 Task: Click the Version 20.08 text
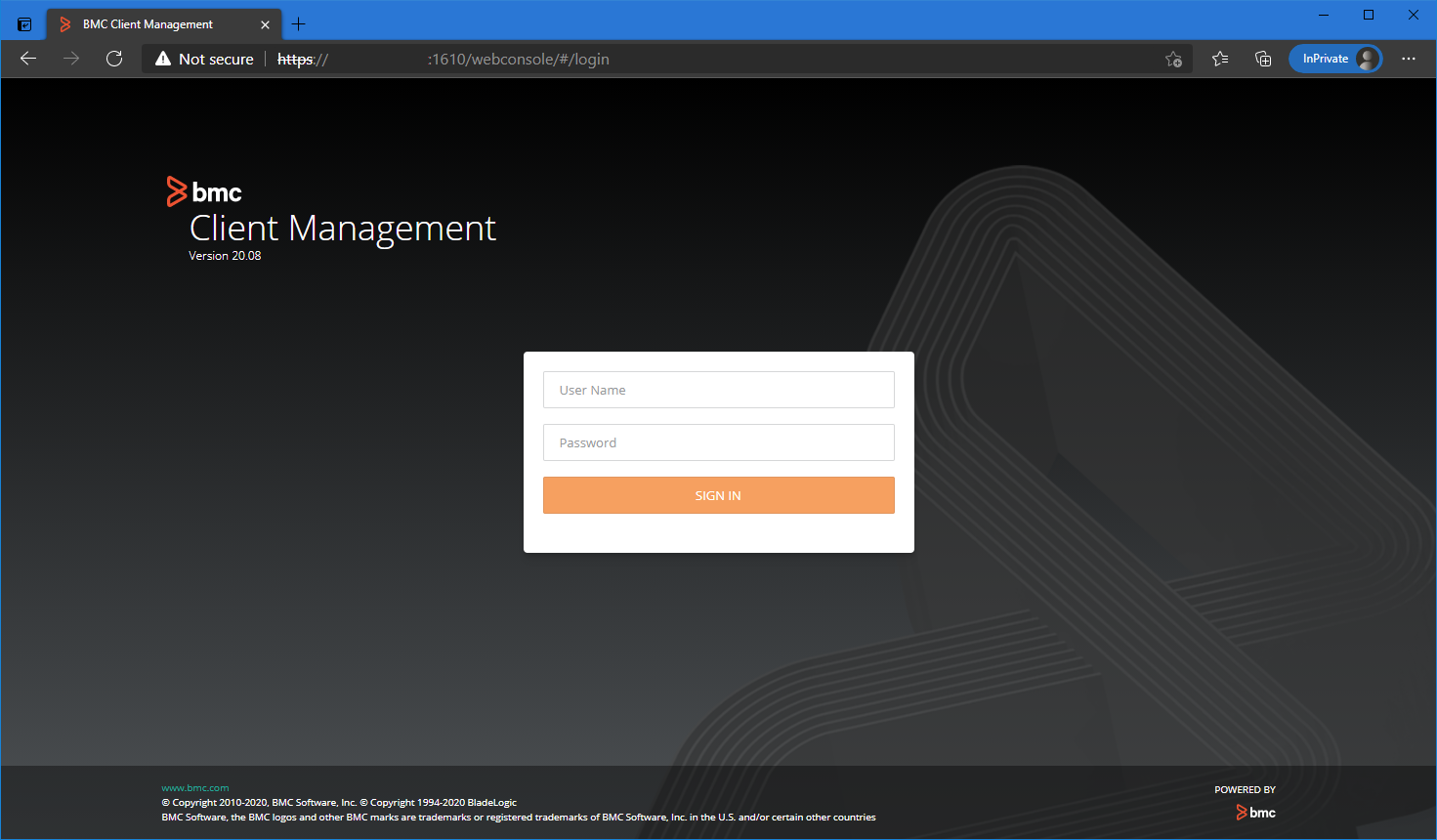[x=225, y=256]
